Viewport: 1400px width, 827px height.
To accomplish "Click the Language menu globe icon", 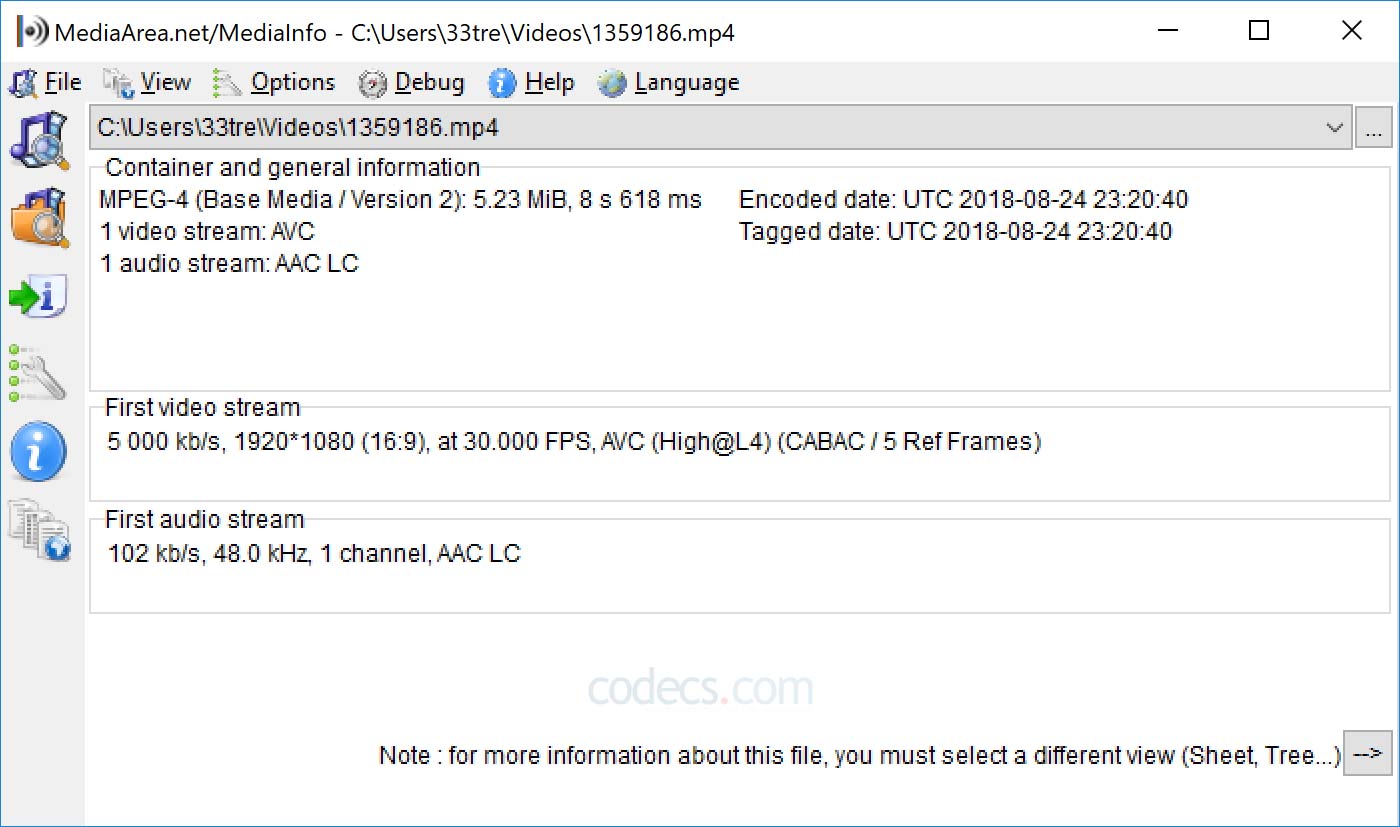I will 612,83.
